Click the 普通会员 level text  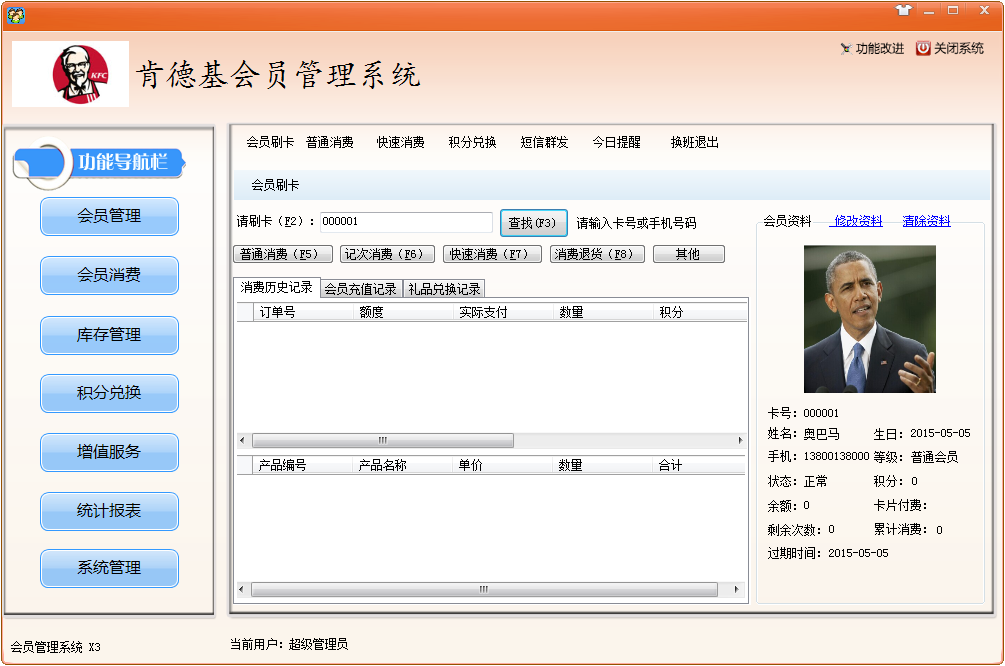934,457
